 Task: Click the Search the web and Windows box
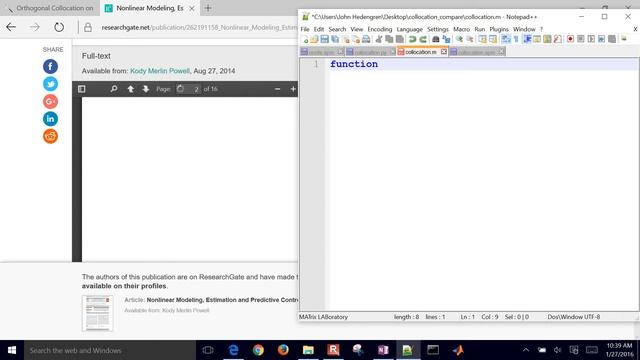tap(110, 350)
